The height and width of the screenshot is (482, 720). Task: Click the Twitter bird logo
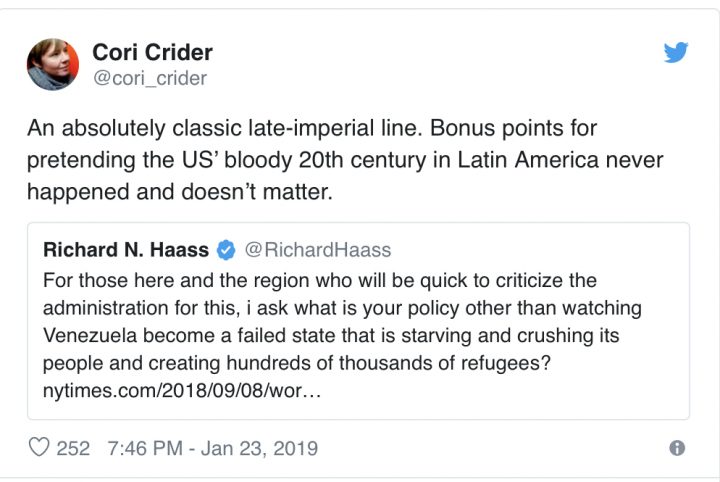click(677, 52)
